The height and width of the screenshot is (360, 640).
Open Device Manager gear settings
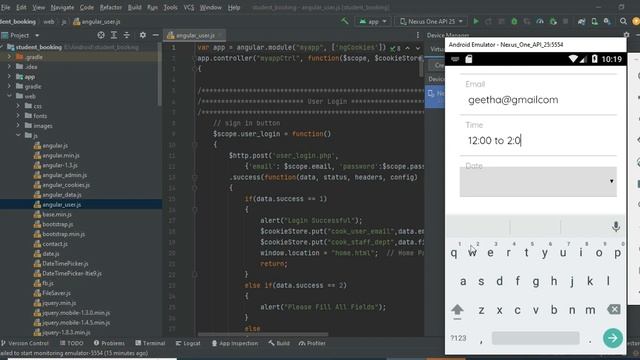(627, 35)
